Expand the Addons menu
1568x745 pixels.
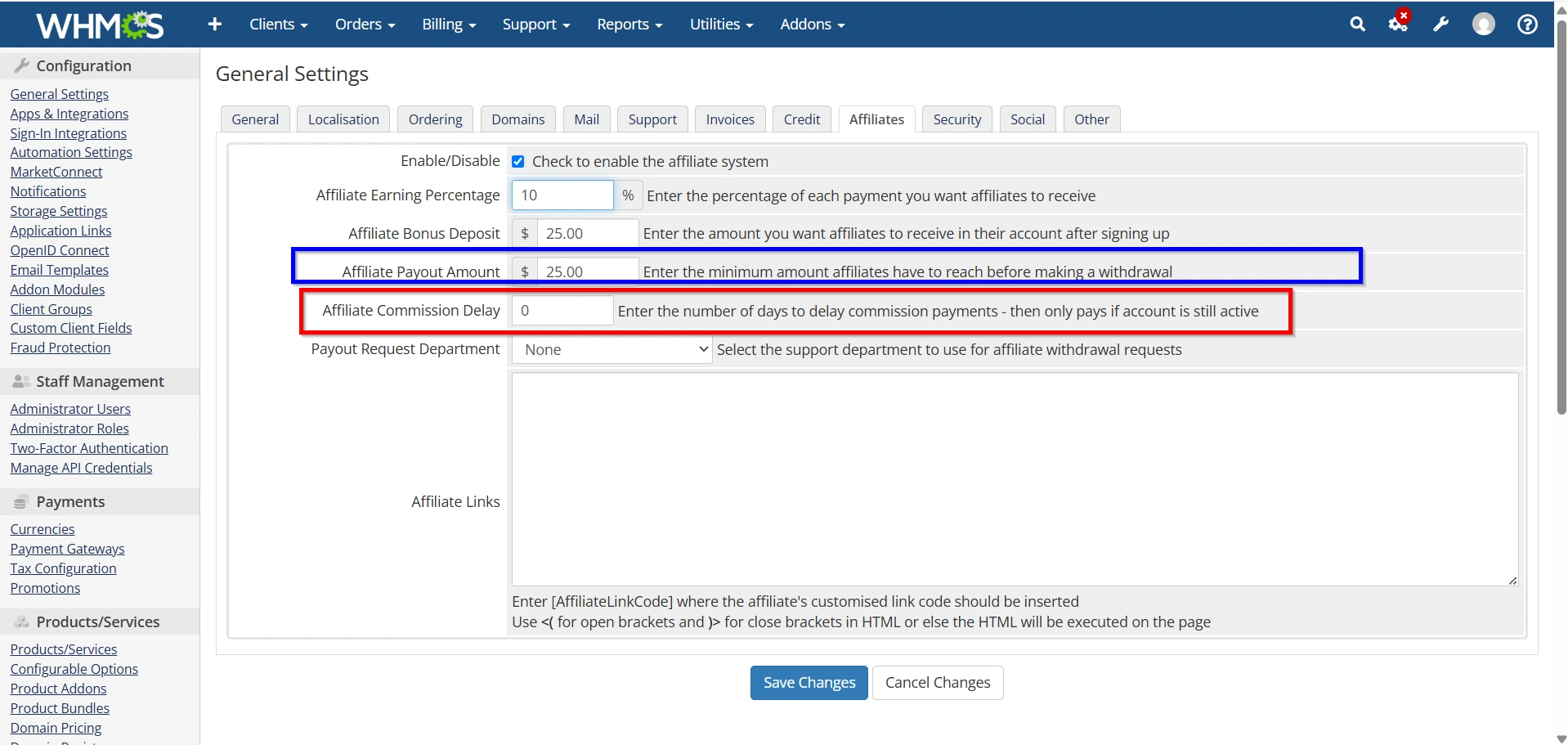tap(812, 25)
